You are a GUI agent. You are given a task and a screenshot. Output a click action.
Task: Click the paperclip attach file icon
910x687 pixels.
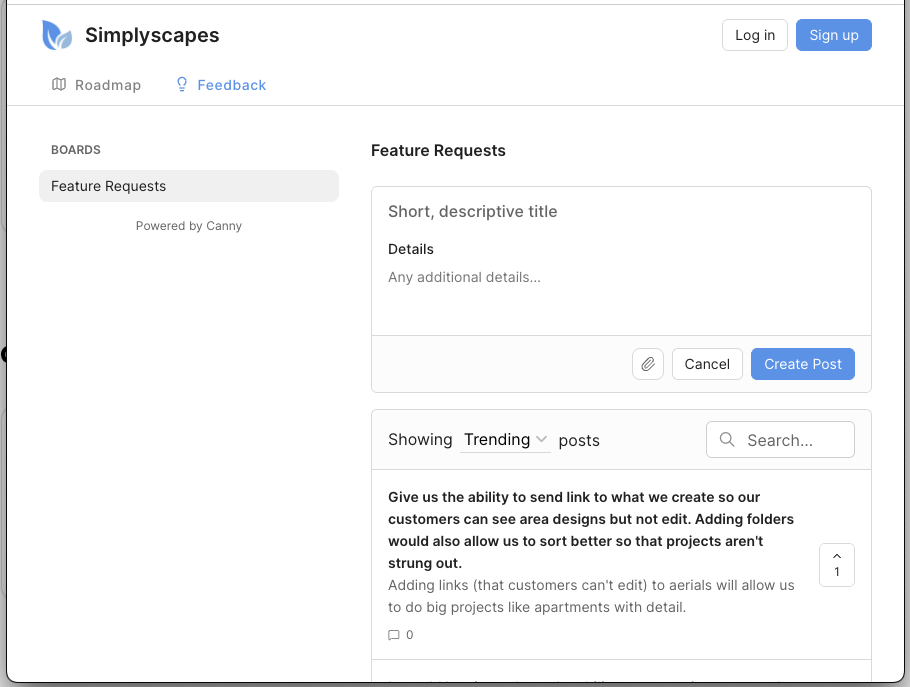(x=648, y=364)
